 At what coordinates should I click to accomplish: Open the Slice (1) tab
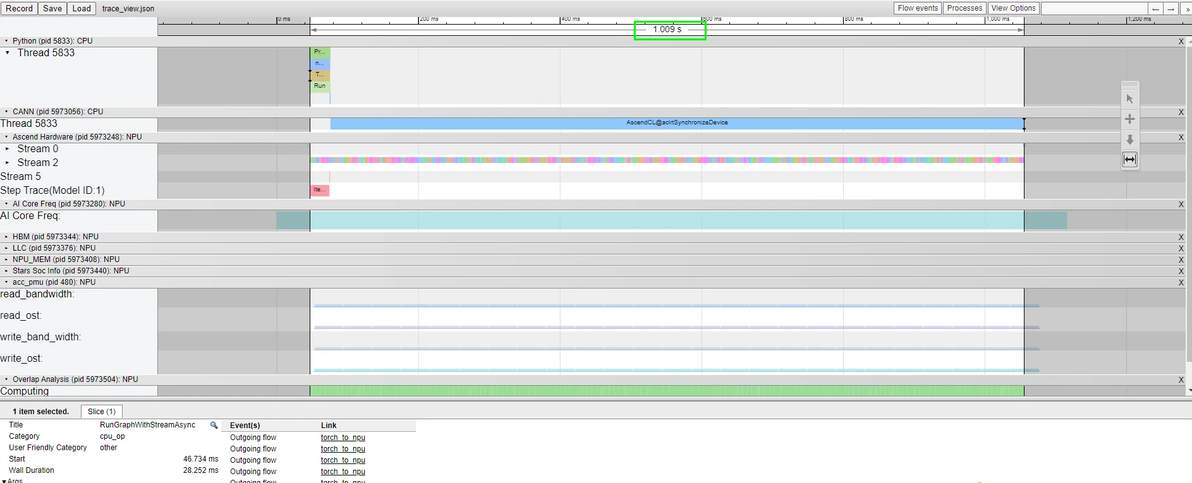pyautogui.click(x=101, y=412)
